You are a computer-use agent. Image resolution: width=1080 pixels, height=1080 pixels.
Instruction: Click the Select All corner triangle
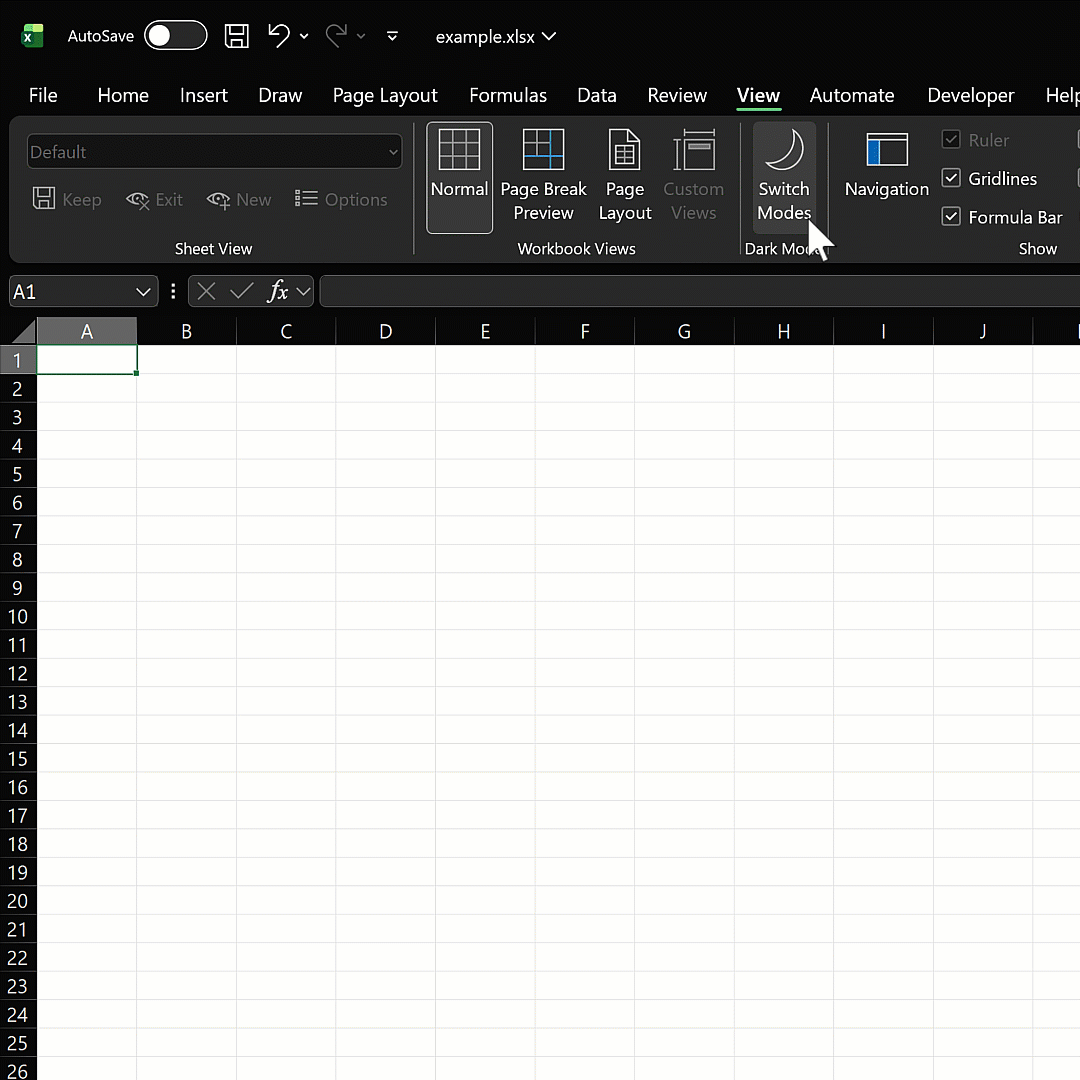[x=23, y=332]
